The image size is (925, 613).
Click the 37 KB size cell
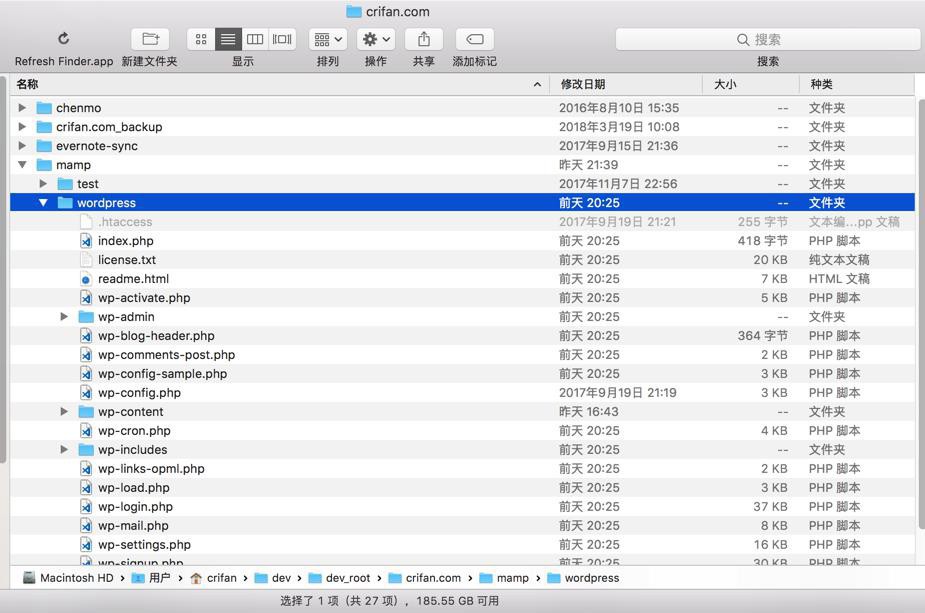[770, 506]
